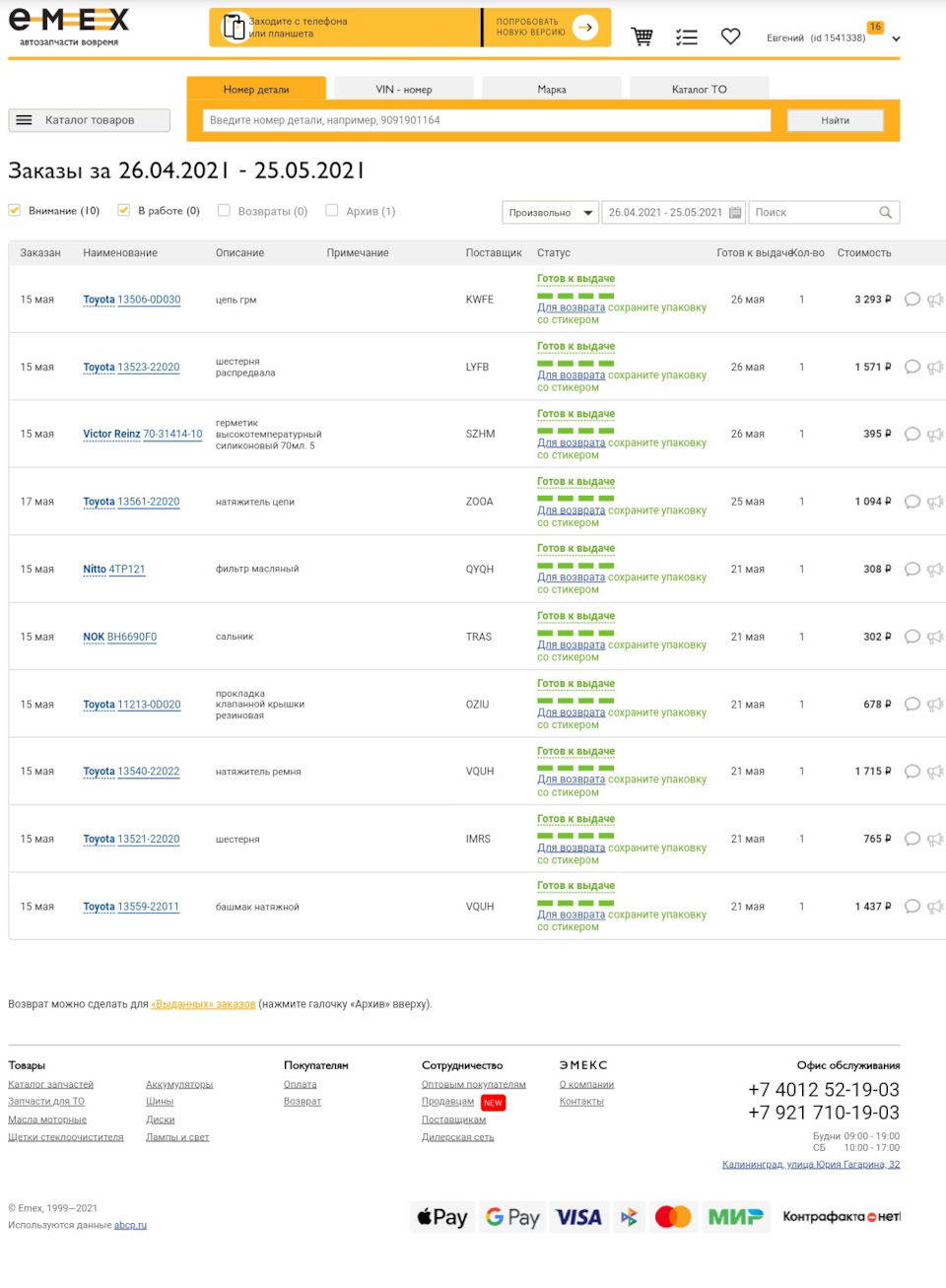Click megaphone icon for Toyota 13521-22020
This screenshot has height=1288, width=946.
[x=935, y=840]
